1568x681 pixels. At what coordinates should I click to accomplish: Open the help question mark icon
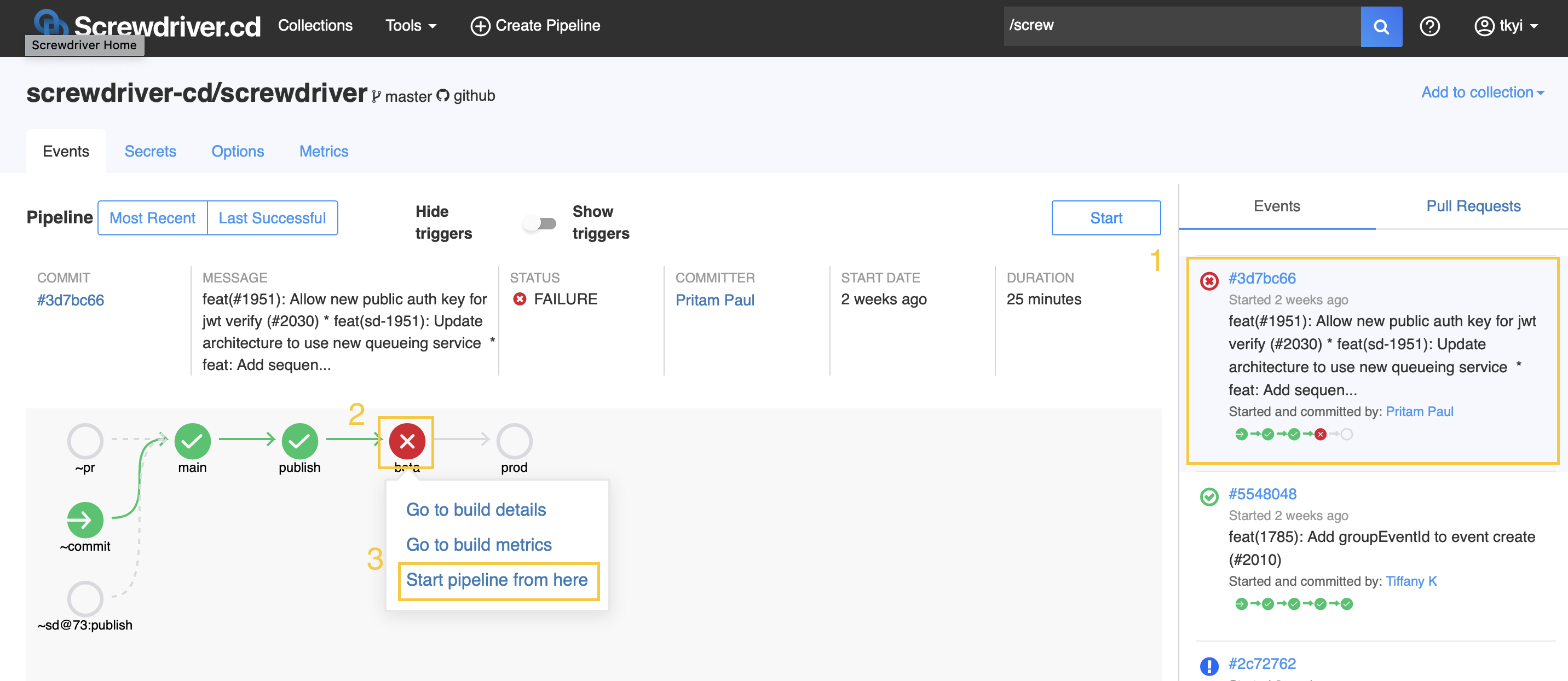(1429, 26)
